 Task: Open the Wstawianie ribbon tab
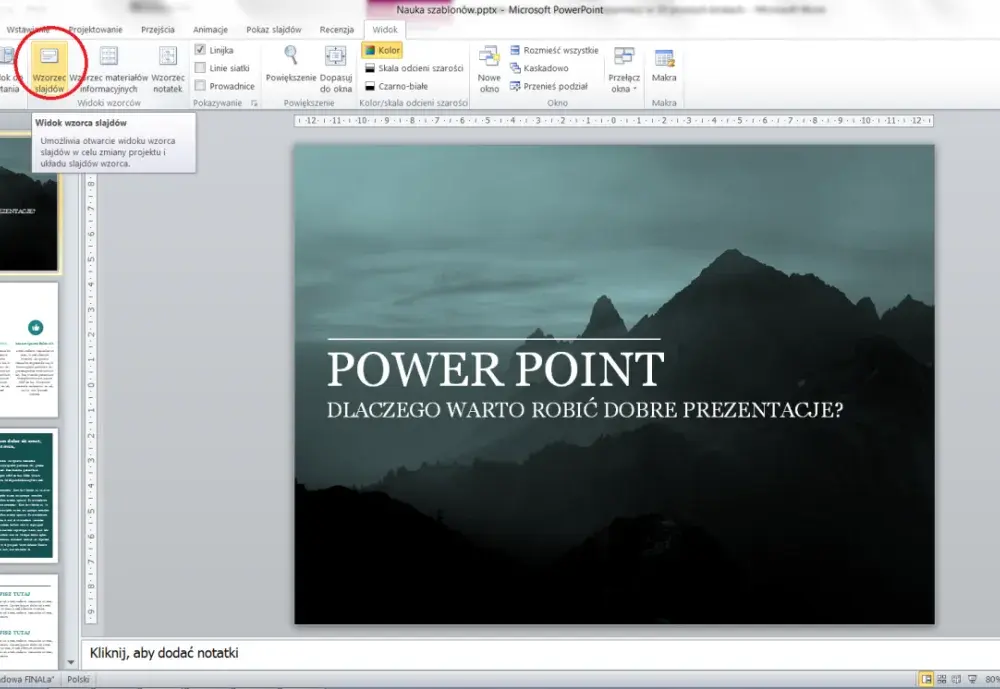pos(28,29)
